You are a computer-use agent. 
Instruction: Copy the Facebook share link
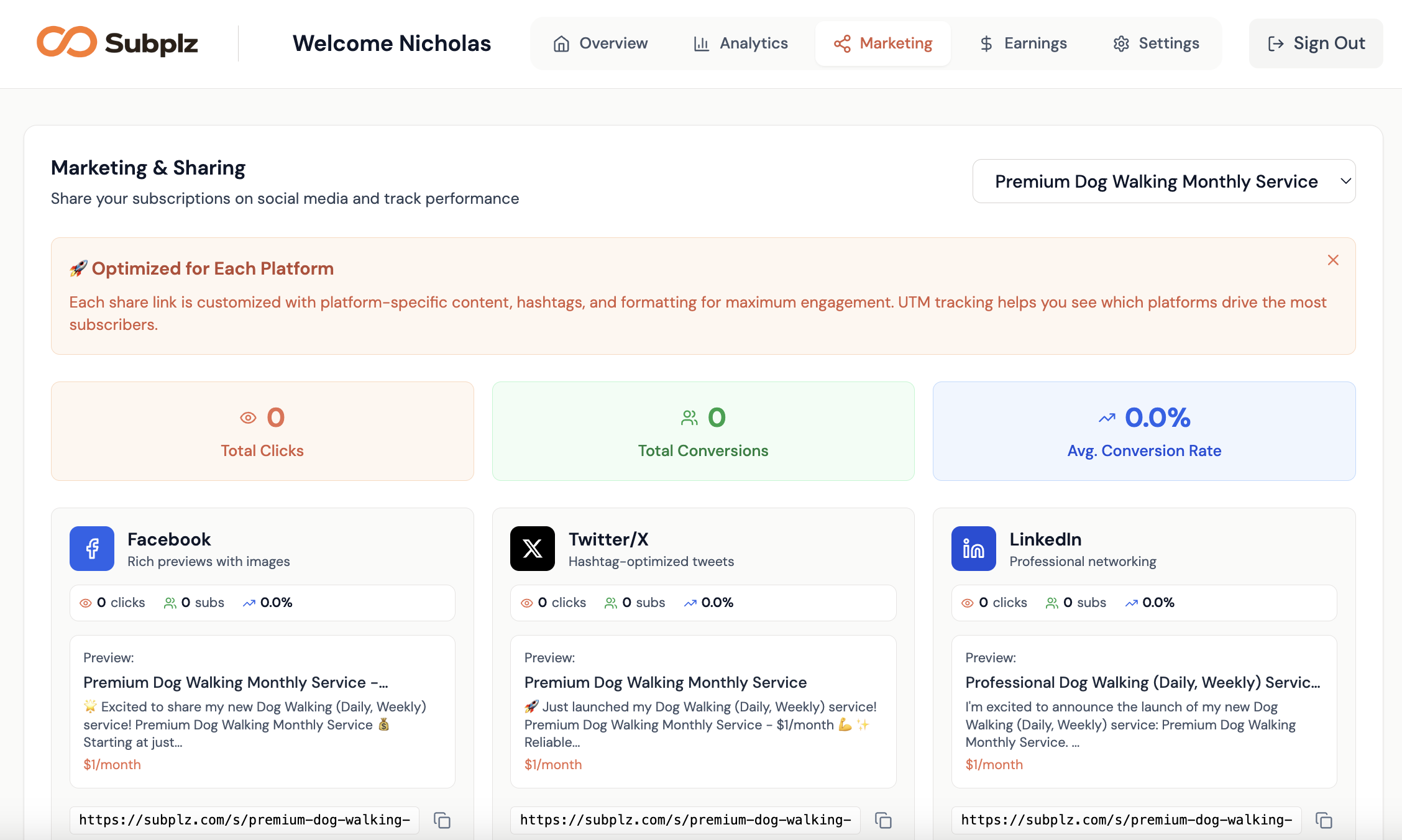[442, 820]
